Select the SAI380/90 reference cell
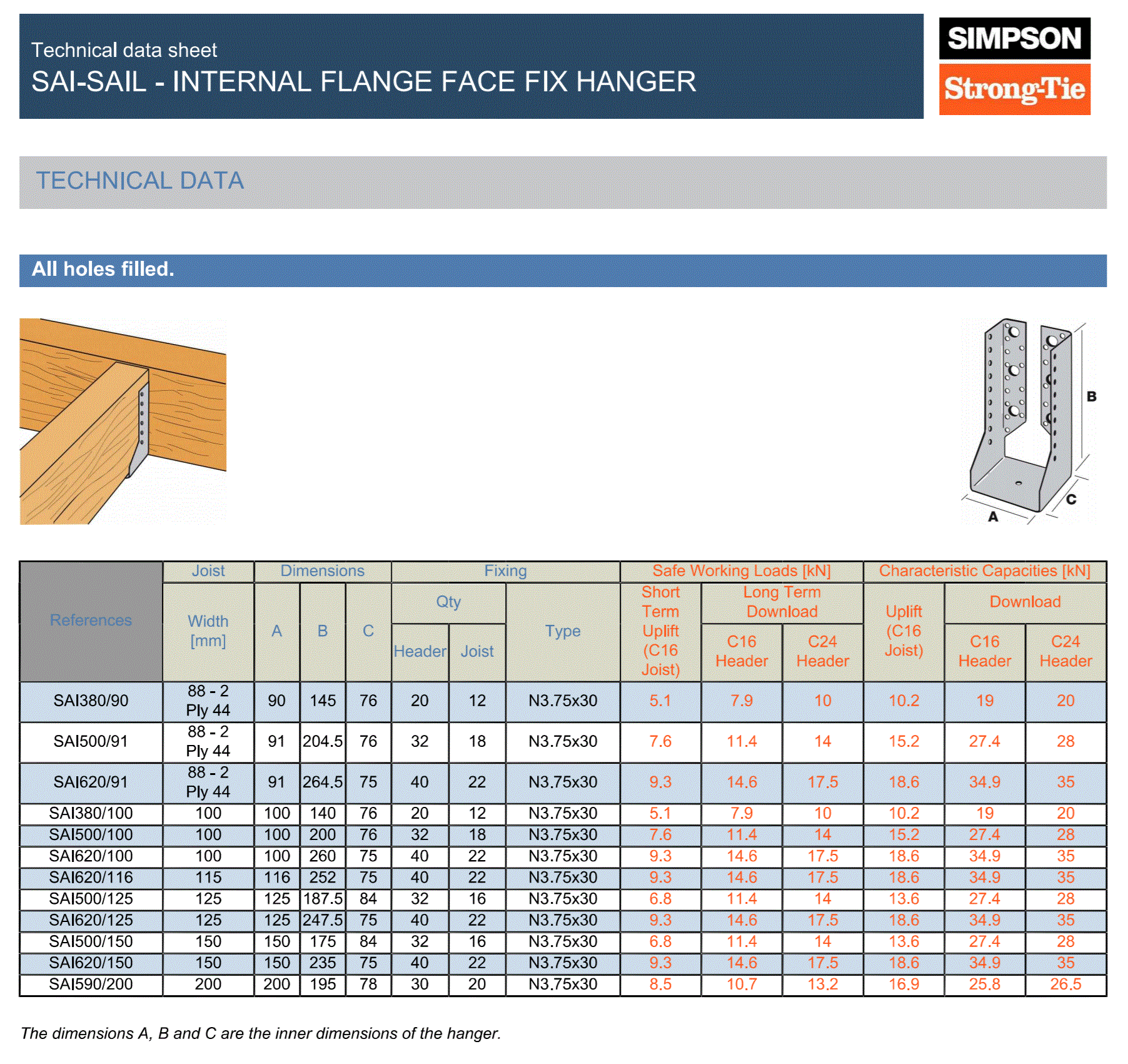 (x=91, y=701)
